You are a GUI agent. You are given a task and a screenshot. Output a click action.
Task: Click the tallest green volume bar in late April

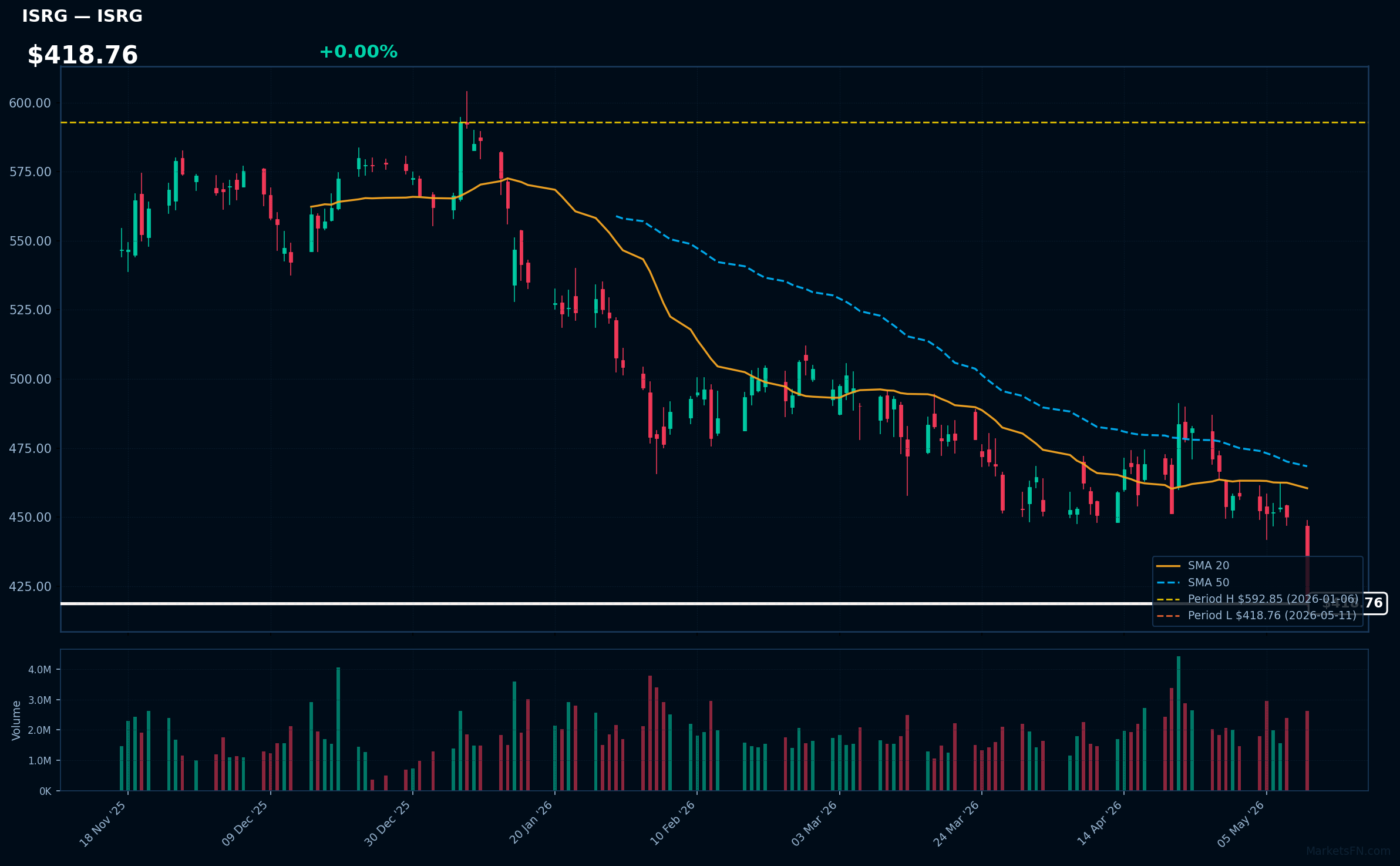pos(1179,723)
